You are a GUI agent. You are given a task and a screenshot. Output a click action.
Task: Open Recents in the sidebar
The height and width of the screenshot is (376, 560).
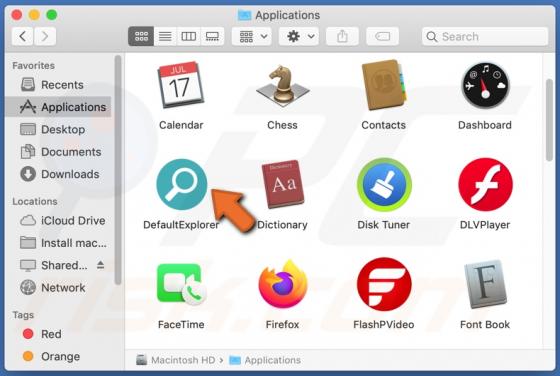tap(58, 85)
